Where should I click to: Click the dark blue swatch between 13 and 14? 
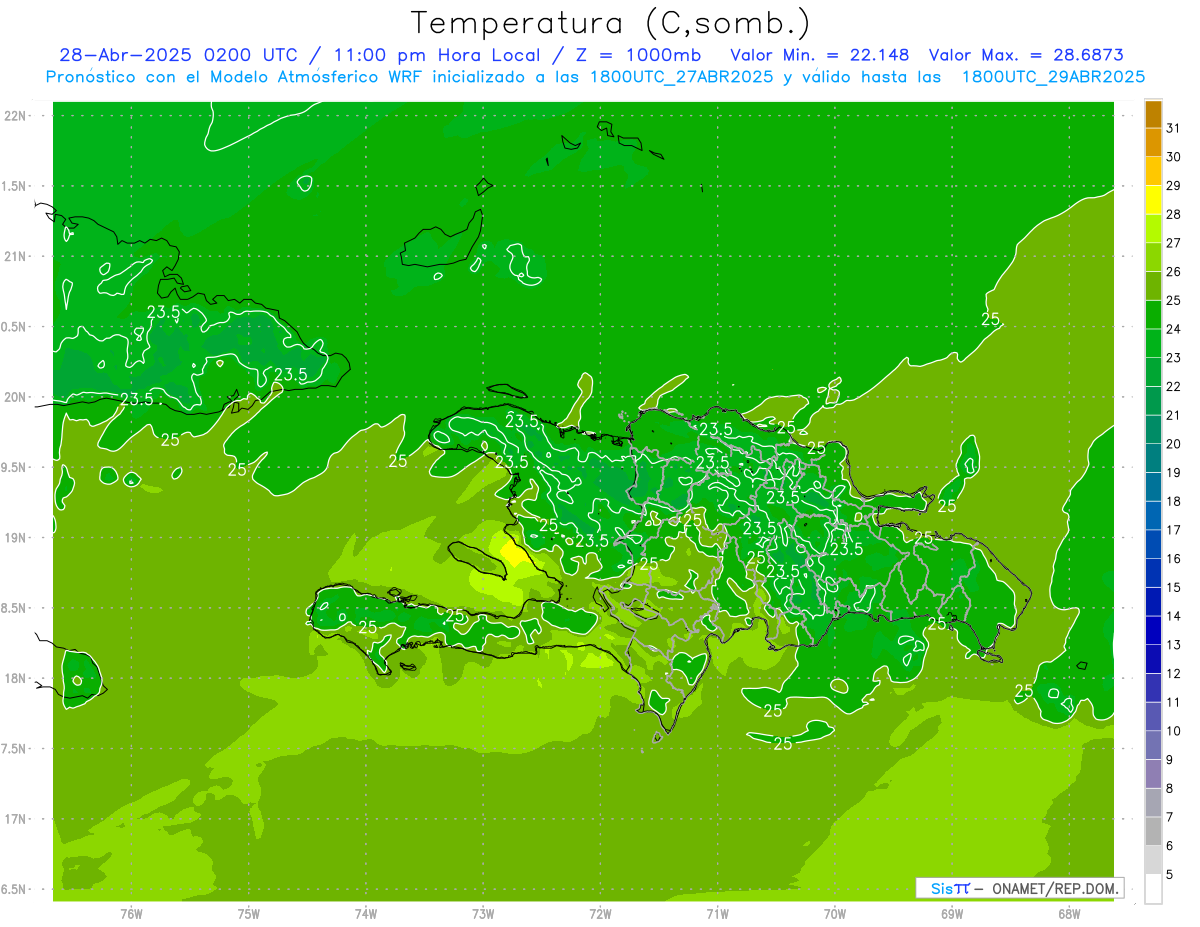click(x=1153, y=630)
